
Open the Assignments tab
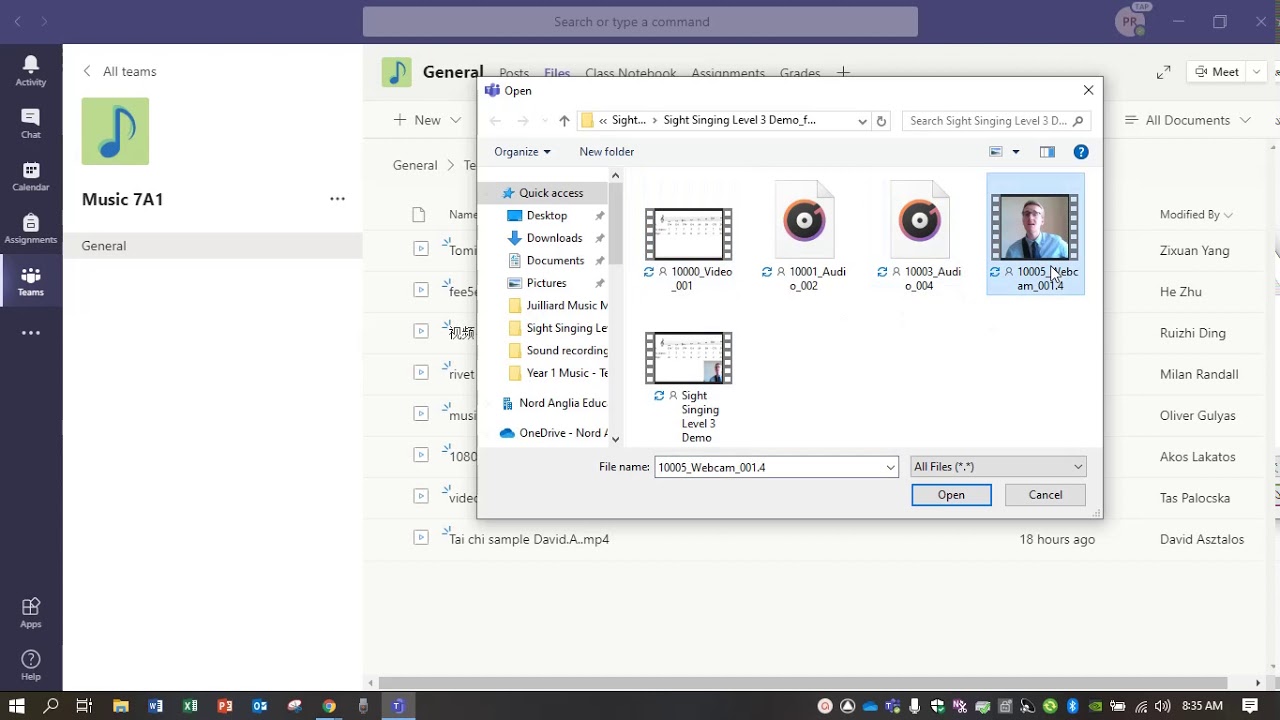728,73
